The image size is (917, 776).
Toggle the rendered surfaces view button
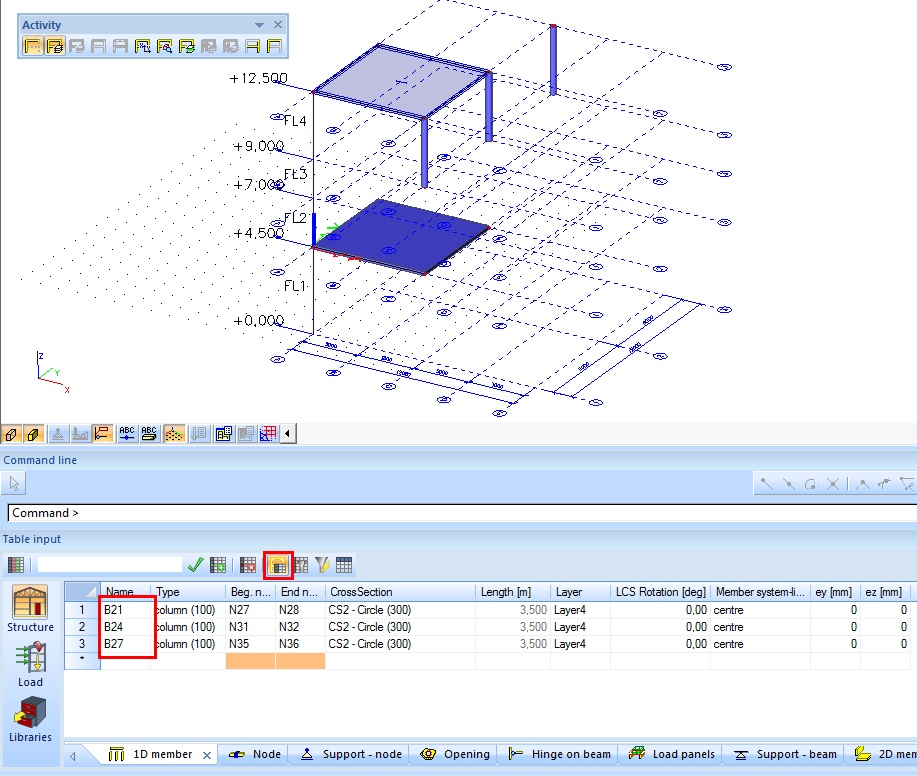(x=34, y=434)
